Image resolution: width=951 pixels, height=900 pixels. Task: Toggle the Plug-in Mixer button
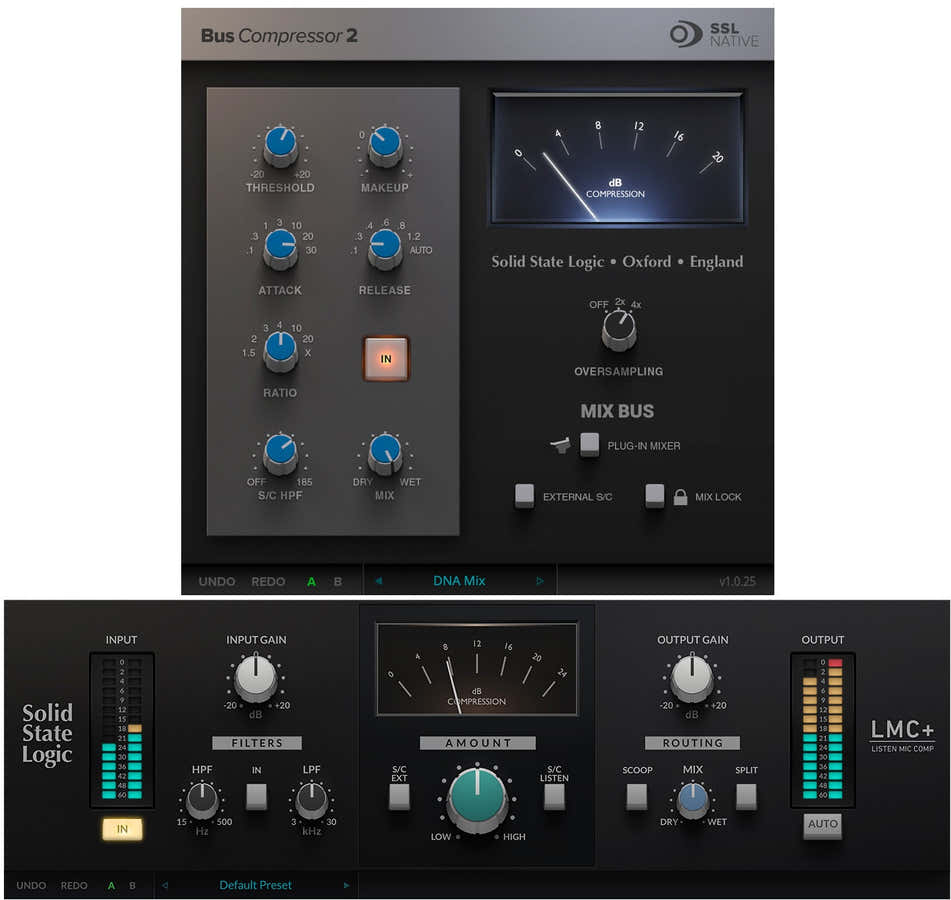click(590, 445)
